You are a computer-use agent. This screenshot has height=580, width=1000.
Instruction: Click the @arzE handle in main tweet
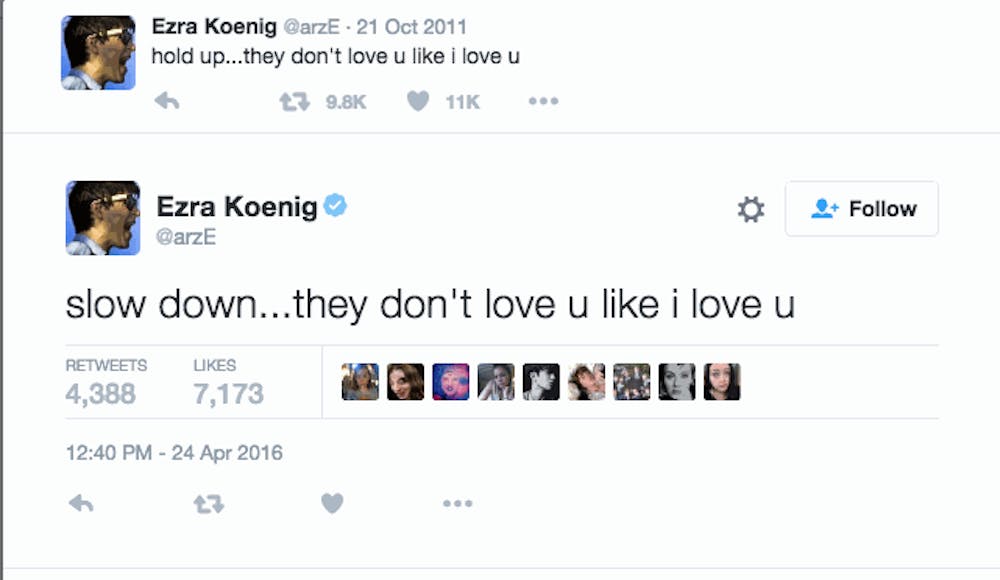pos(186,236)
